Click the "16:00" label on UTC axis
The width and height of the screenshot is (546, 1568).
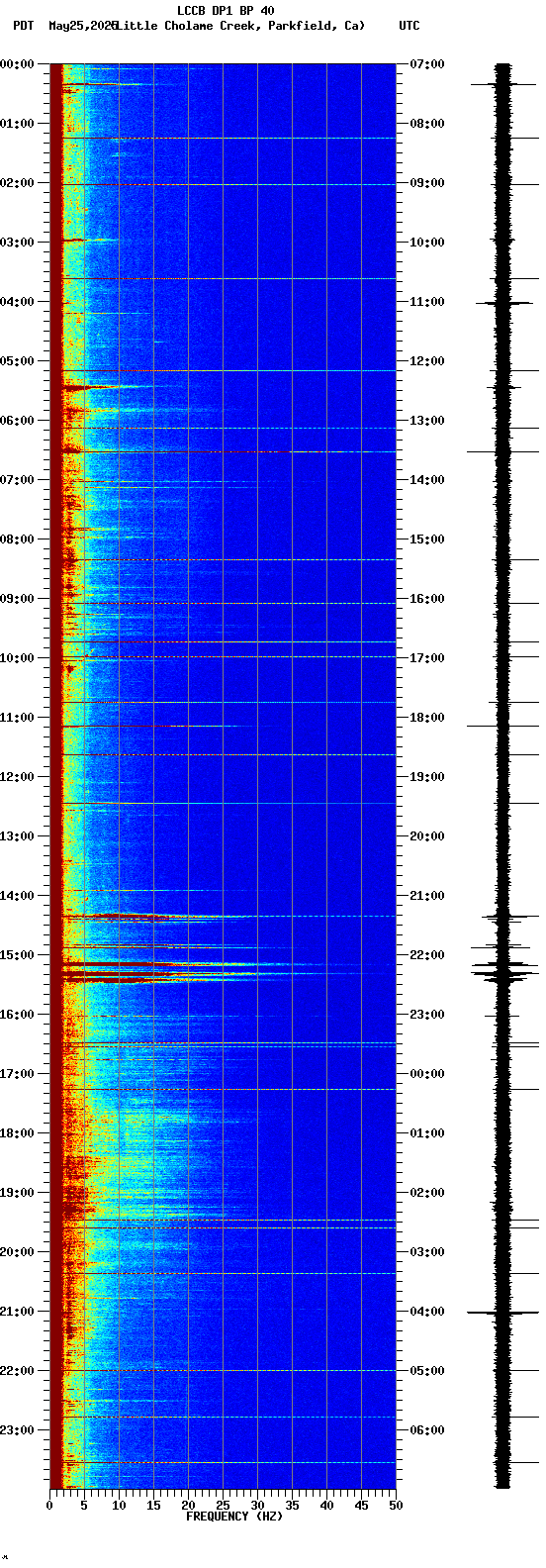click(427, 599)
